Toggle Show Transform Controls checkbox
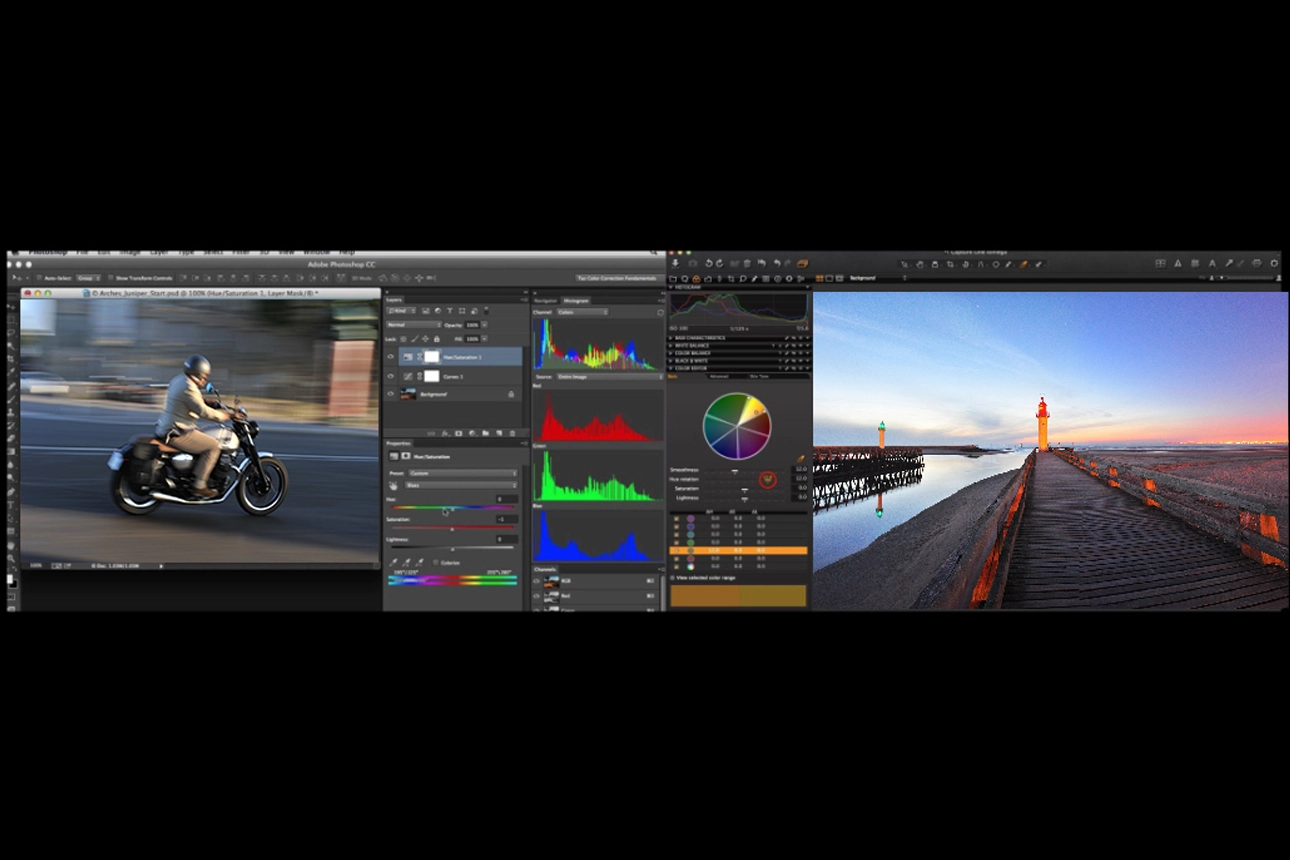This screenshot has height=860, width=1290. [110, 278]
